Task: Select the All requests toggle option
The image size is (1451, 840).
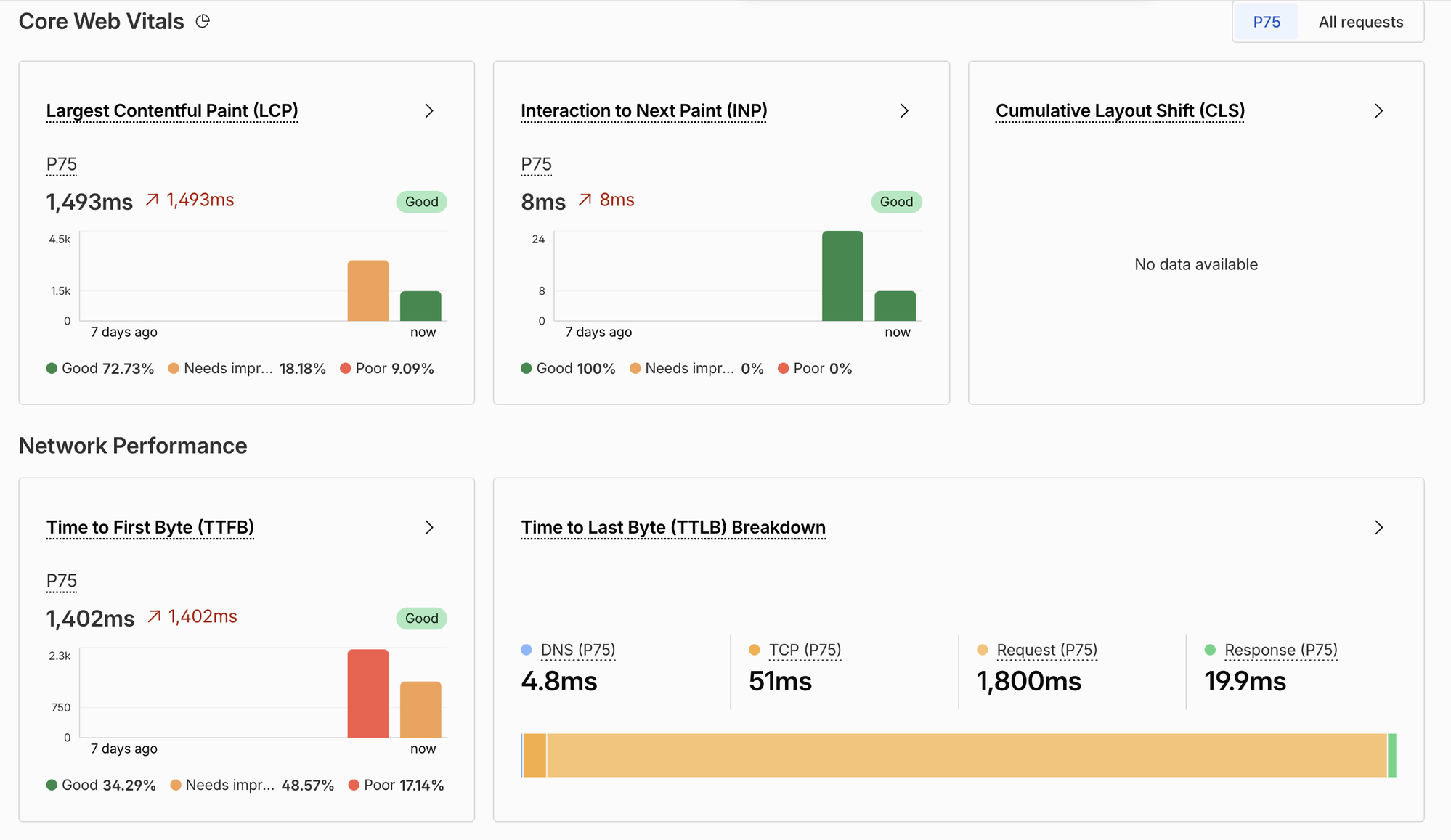Action: 1360,22
